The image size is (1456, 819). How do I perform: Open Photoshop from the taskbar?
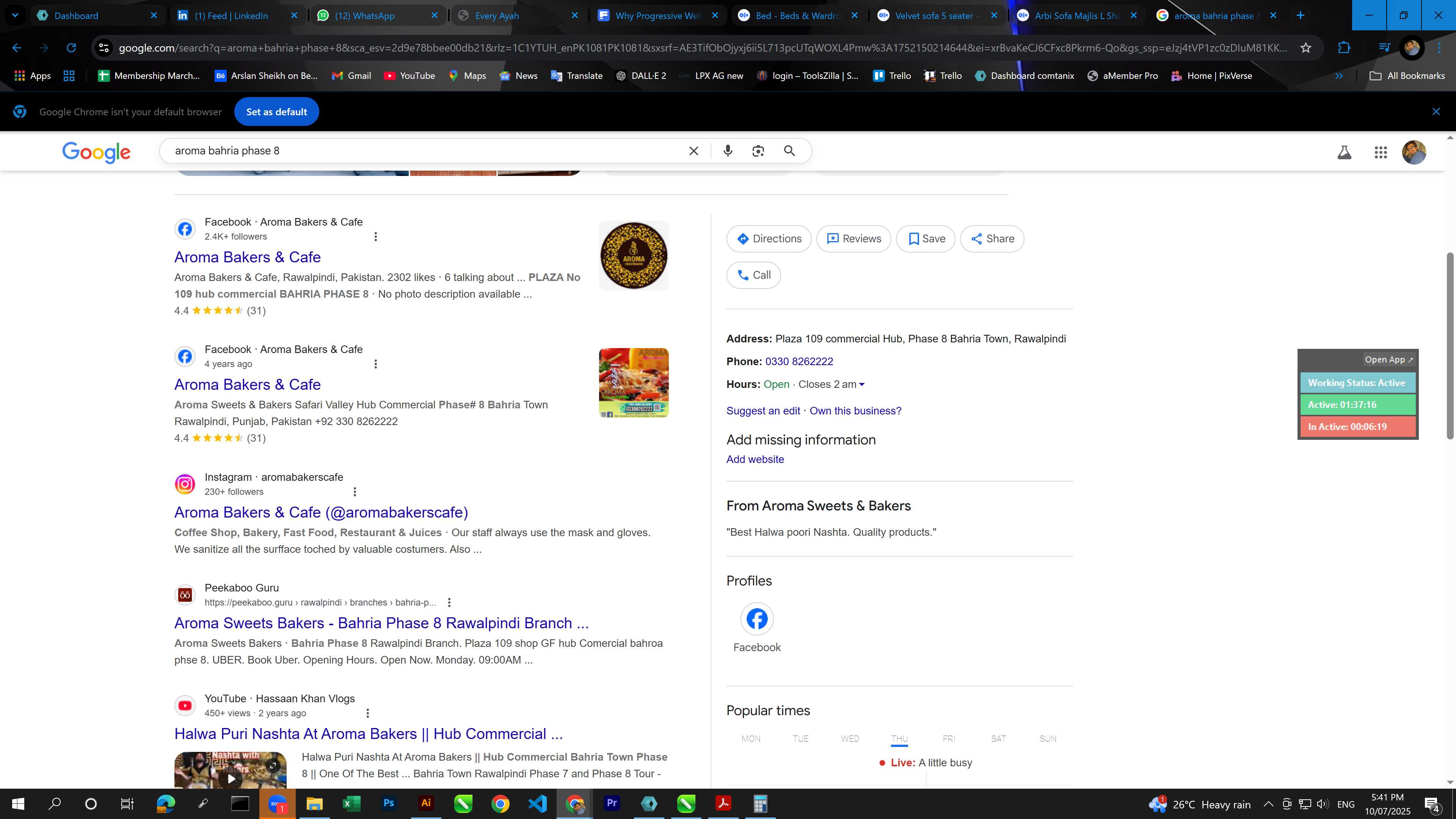[388, 803]
